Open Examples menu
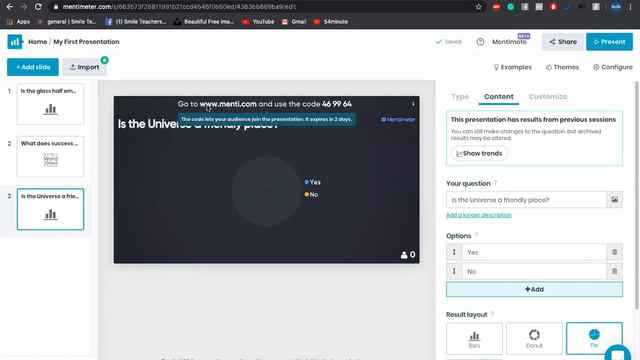The image size is (640, 360). point(513,67)
